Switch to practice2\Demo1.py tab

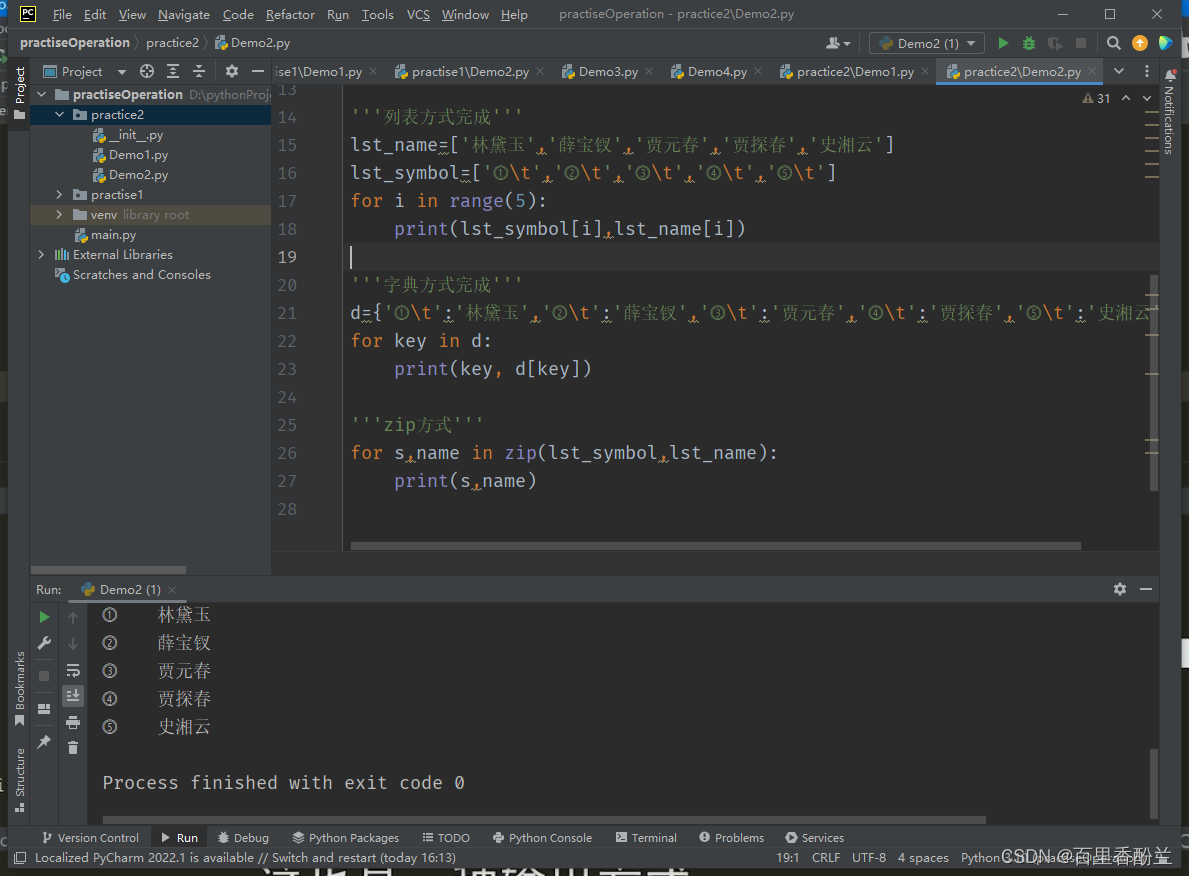tap(855, 71)
